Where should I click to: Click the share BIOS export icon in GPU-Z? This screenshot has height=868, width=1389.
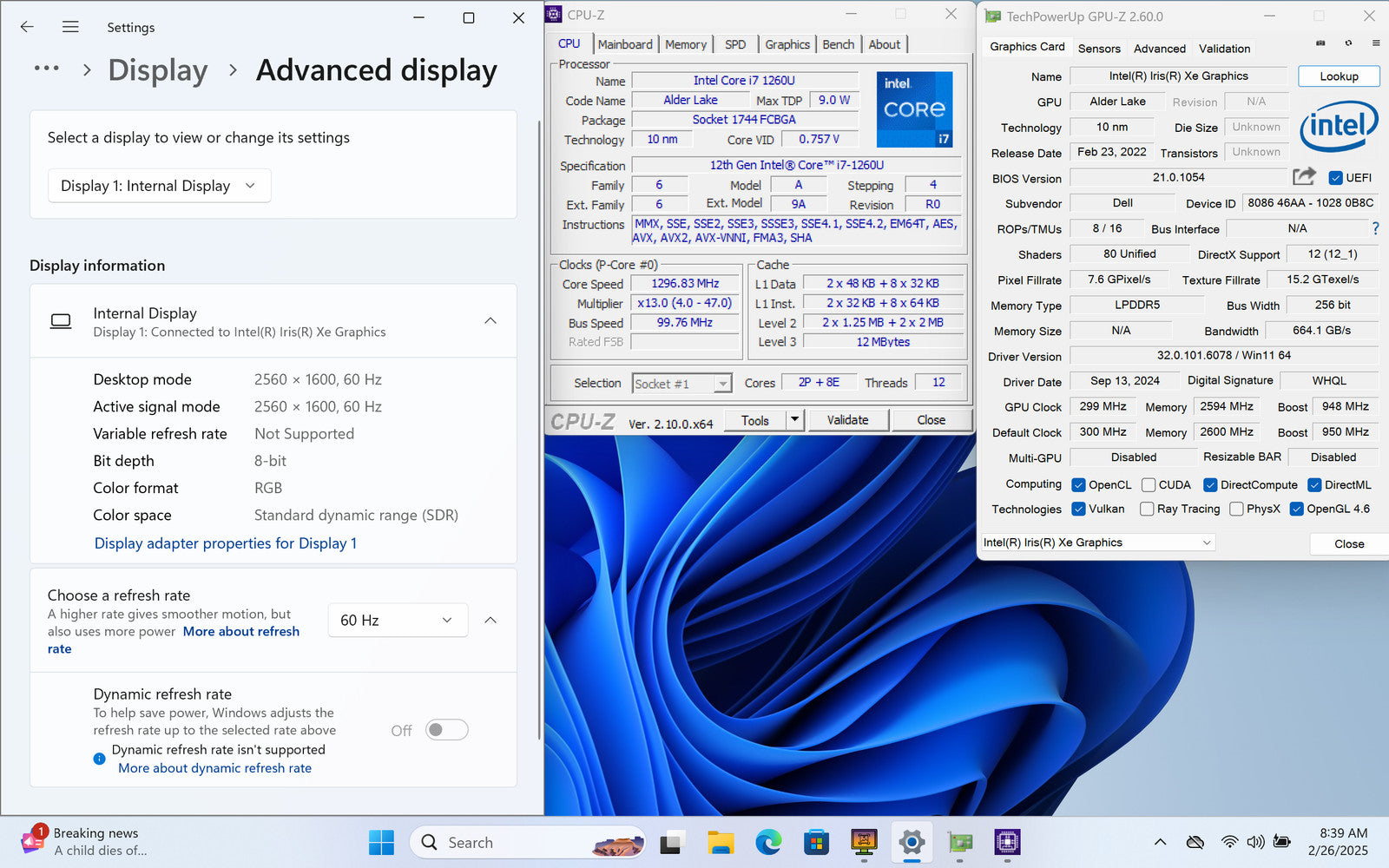(1304, 176)
